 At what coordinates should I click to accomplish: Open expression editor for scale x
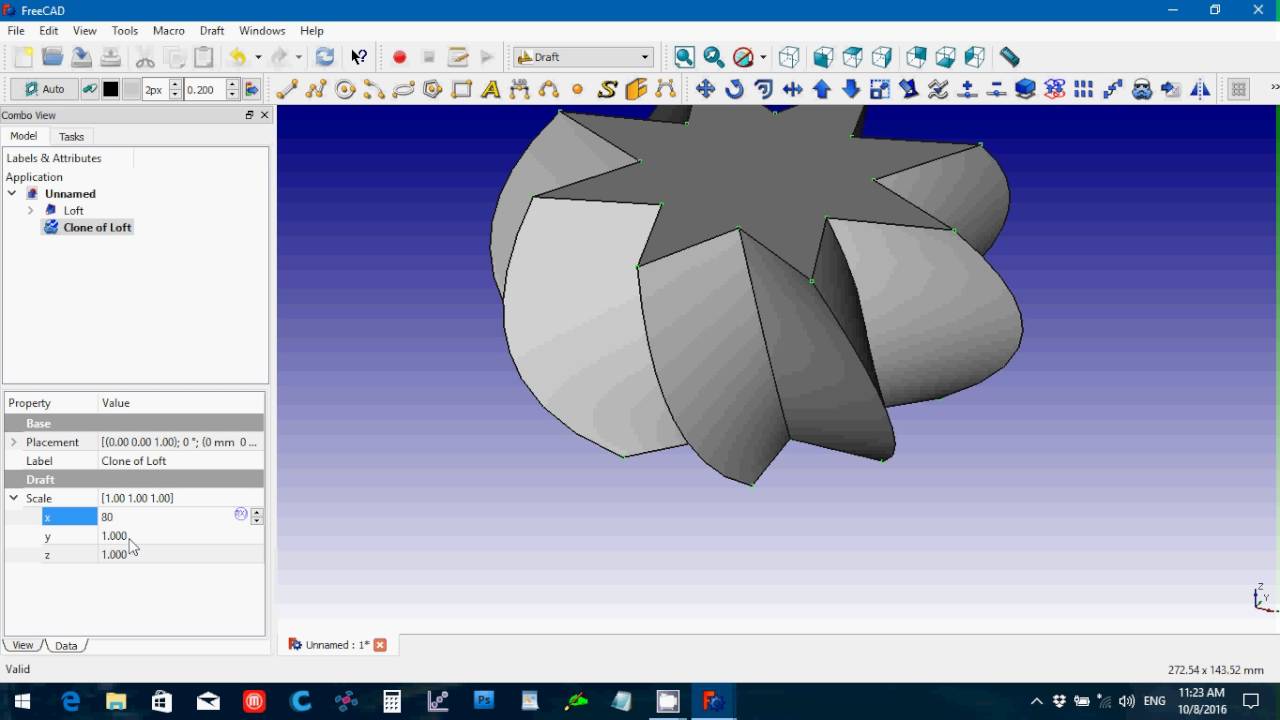pos(241,514)
